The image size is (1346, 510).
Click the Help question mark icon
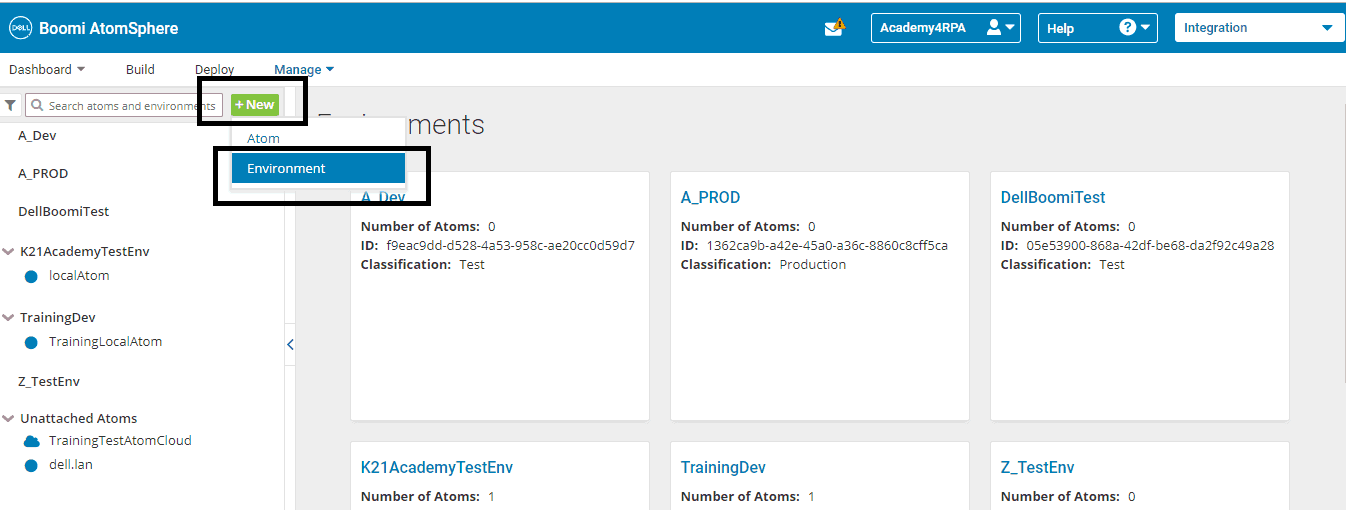(x=1128, y=28)
